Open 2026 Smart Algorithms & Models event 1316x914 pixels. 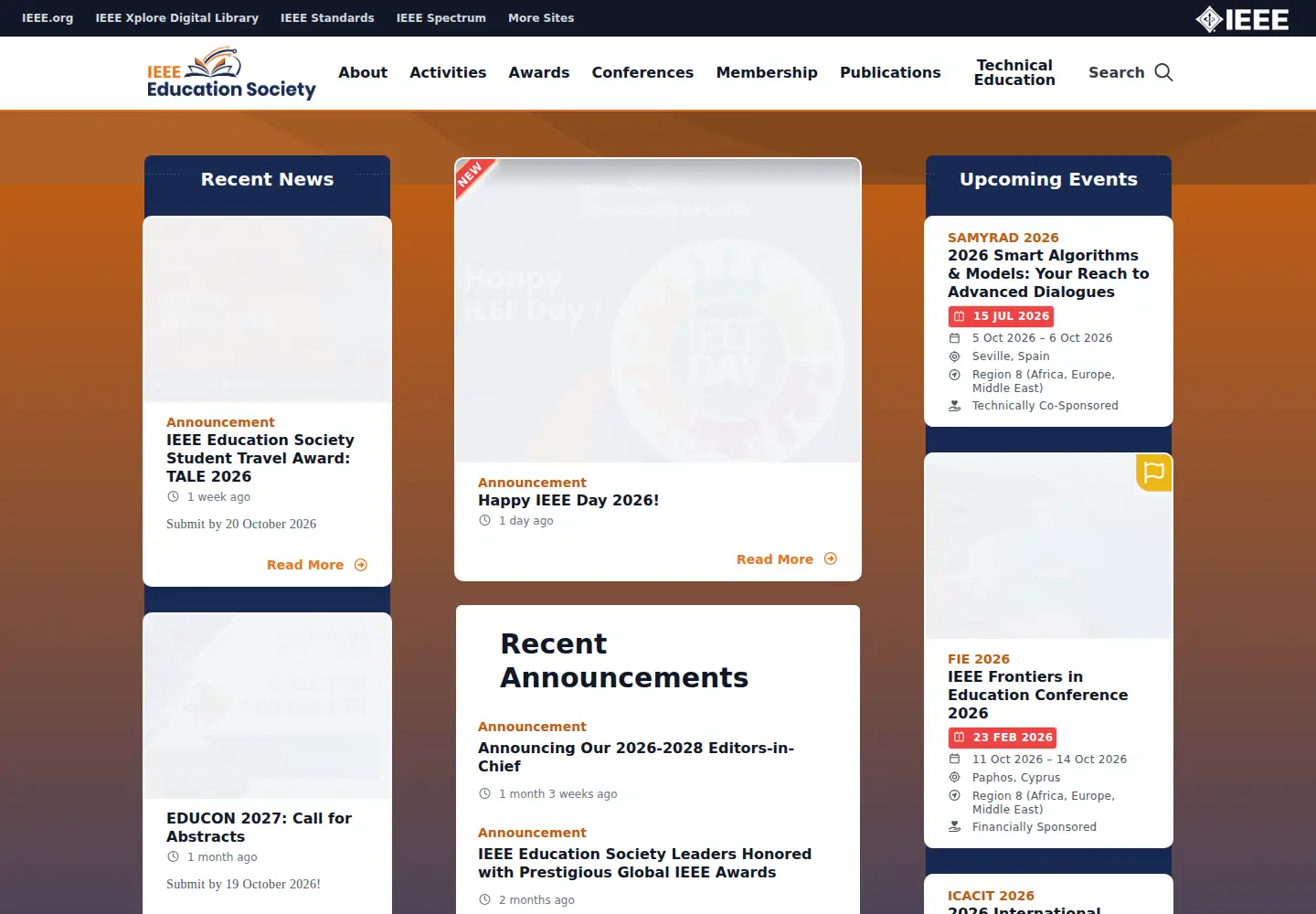click(x=1048, y=273)
